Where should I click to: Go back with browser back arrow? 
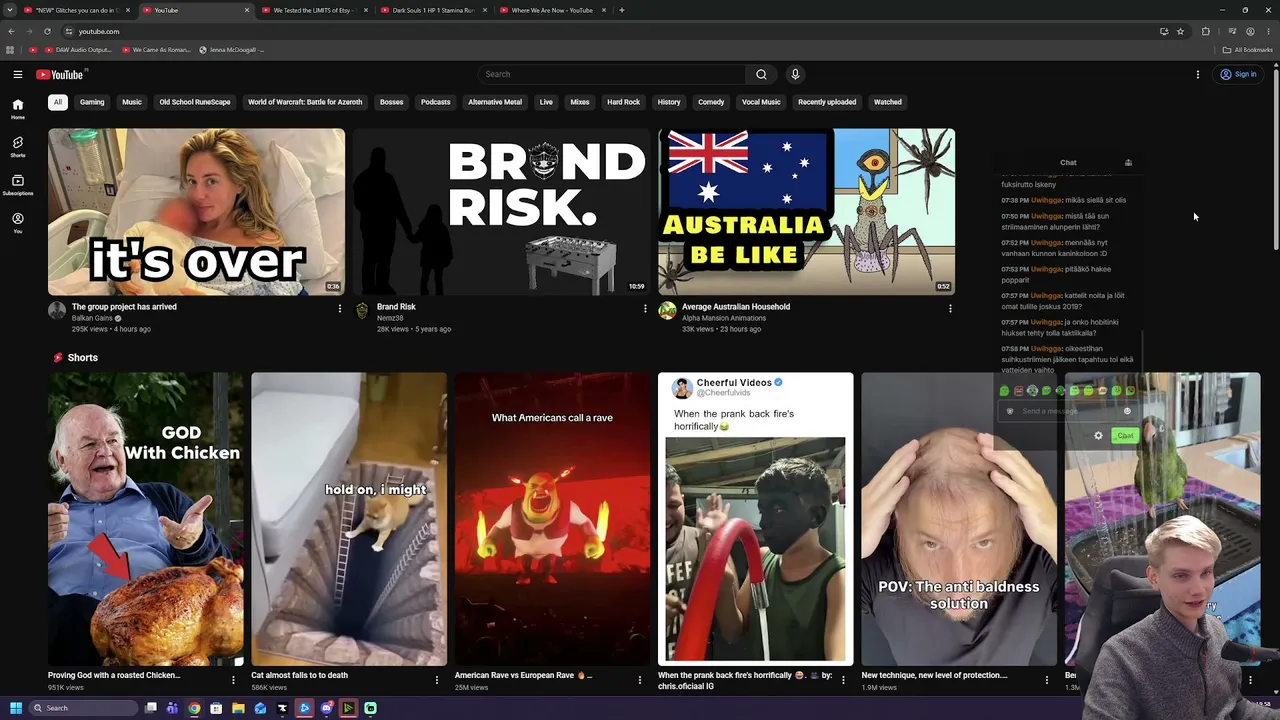(x=11, y=31)
